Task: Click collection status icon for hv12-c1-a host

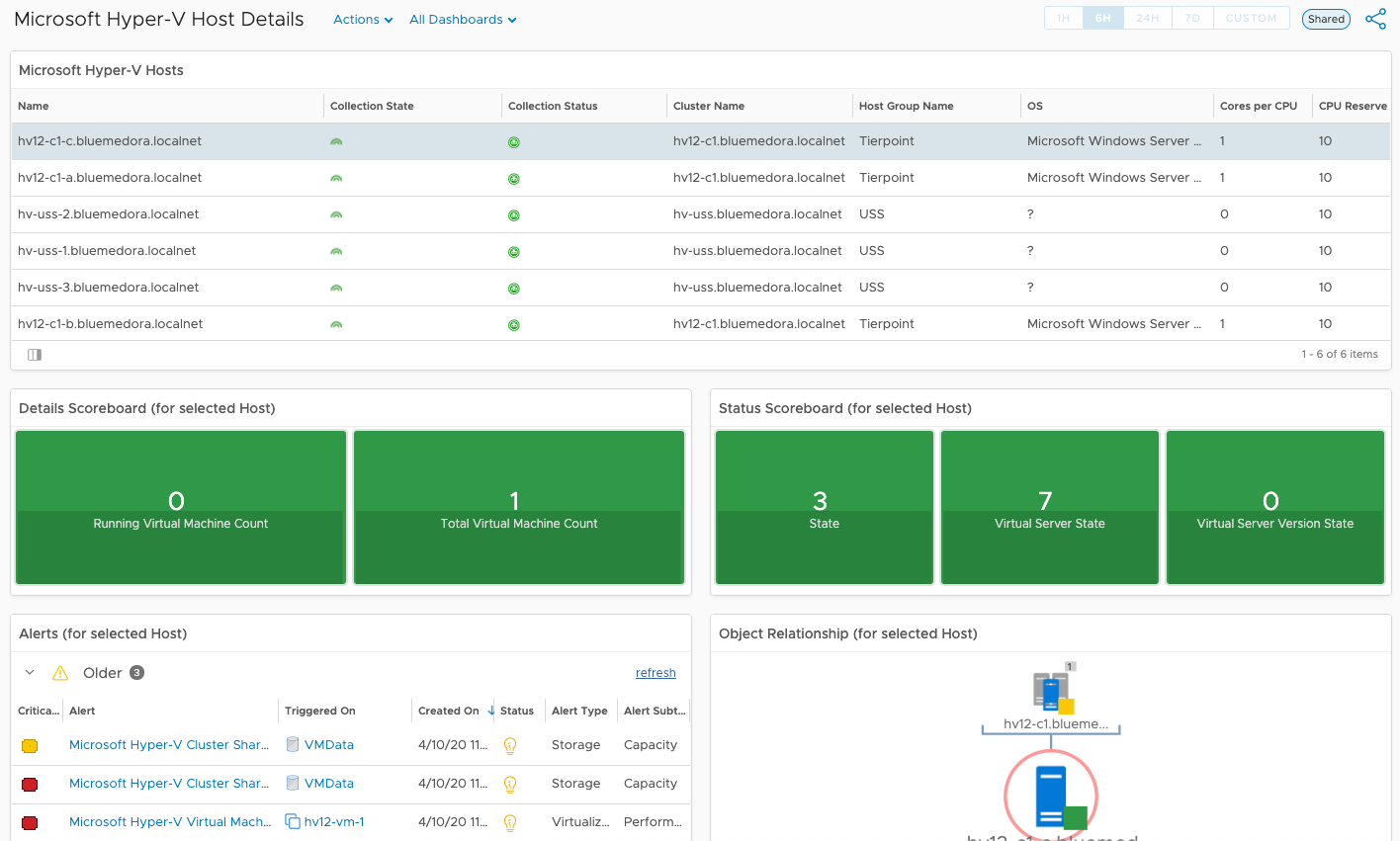Action: coord(514,179)
